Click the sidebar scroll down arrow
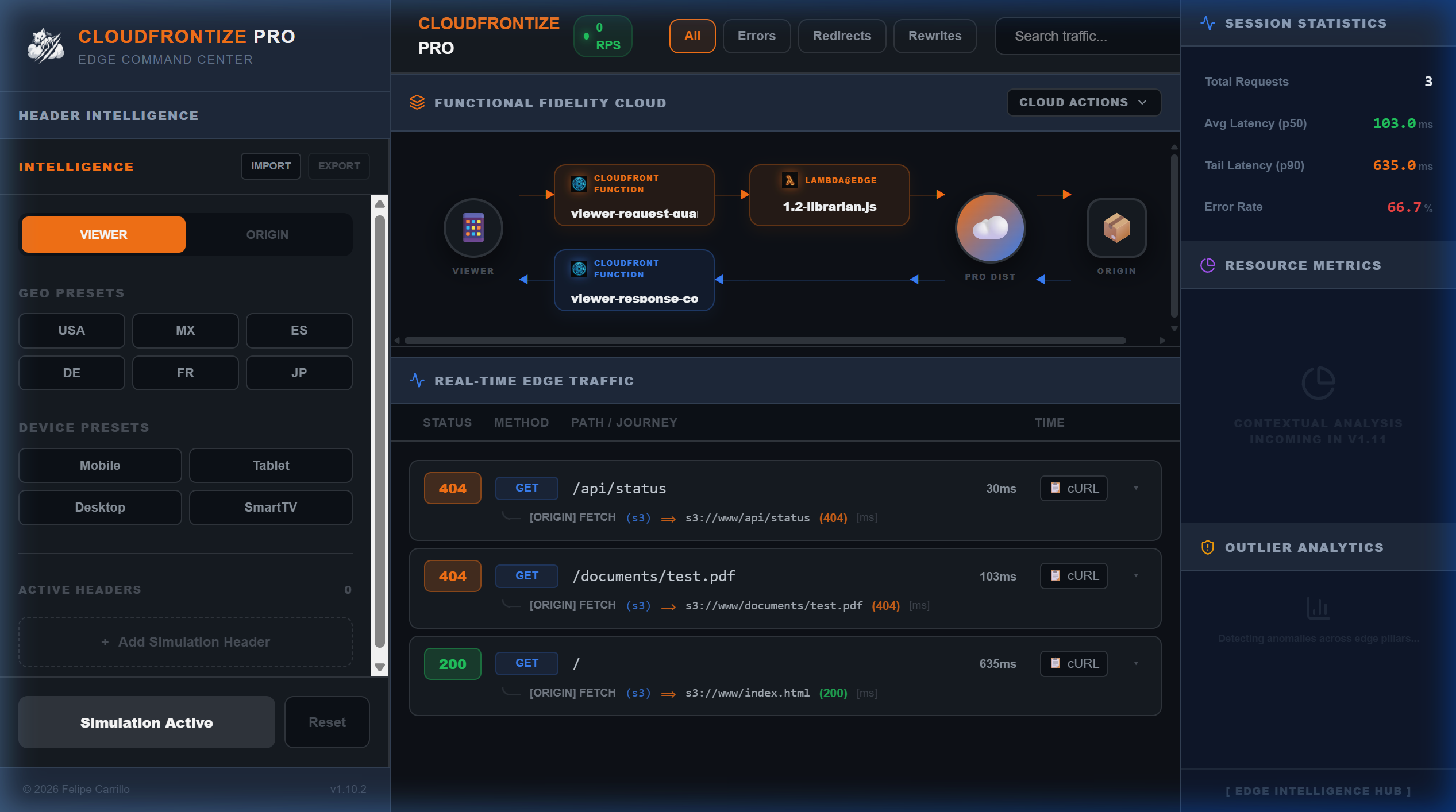Image resolution: width=1456 pixels, height=812 pixels. (380, 667)
